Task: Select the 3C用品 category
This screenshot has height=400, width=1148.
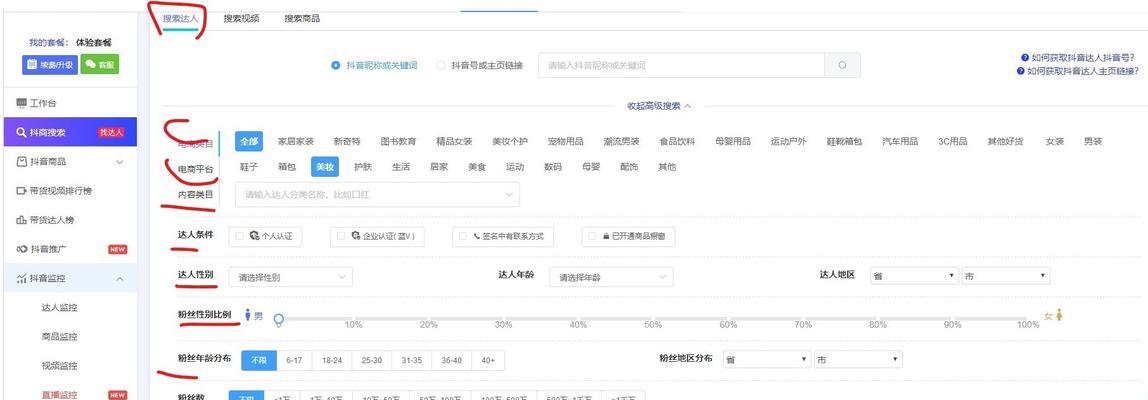Action: (953, 141)
